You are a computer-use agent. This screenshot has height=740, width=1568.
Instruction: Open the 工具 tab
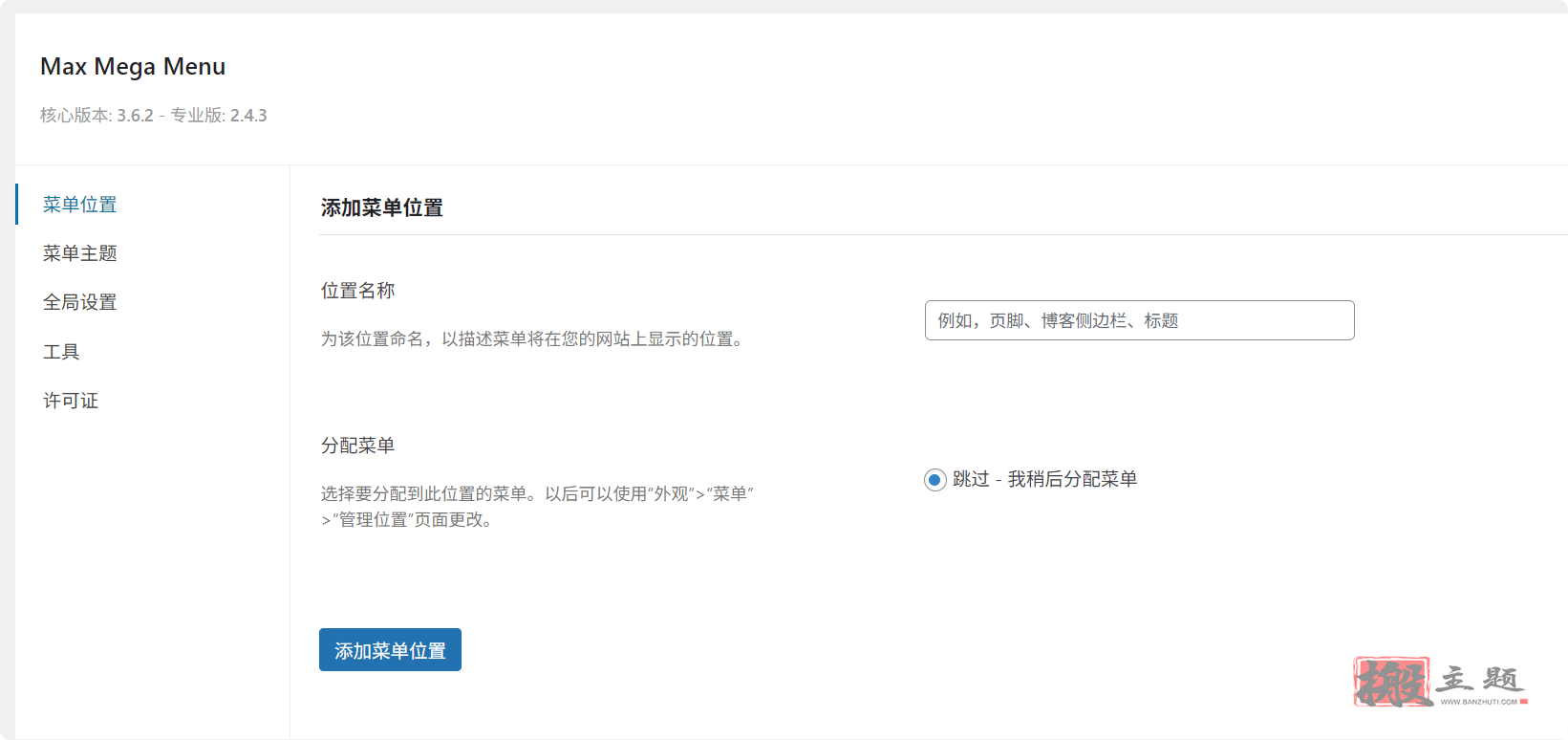[x=61, y=352]
